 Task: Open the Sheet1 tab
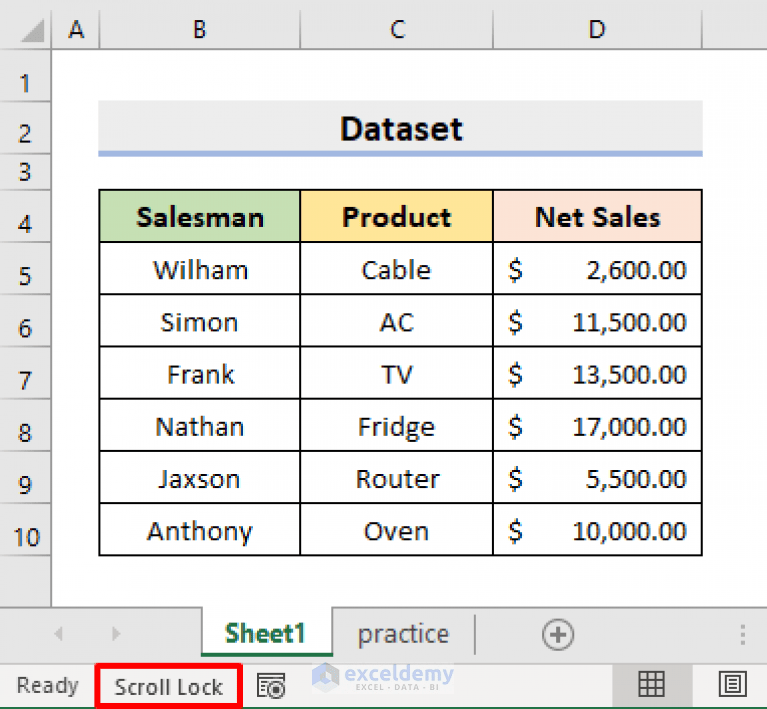266,634
